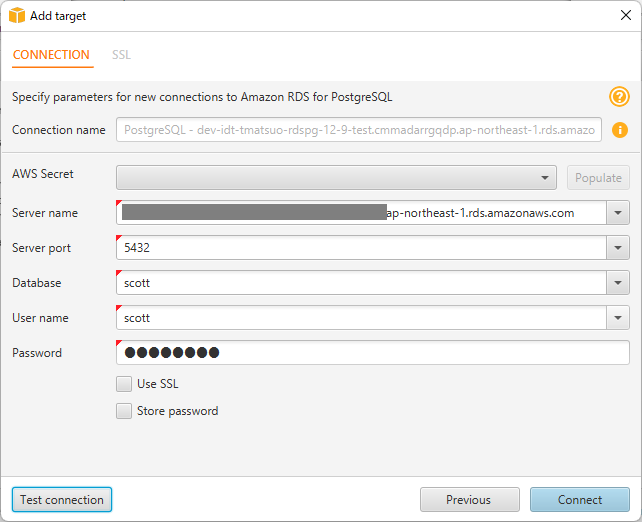
Task: Click the Connect button
Action: pos(580,499)
